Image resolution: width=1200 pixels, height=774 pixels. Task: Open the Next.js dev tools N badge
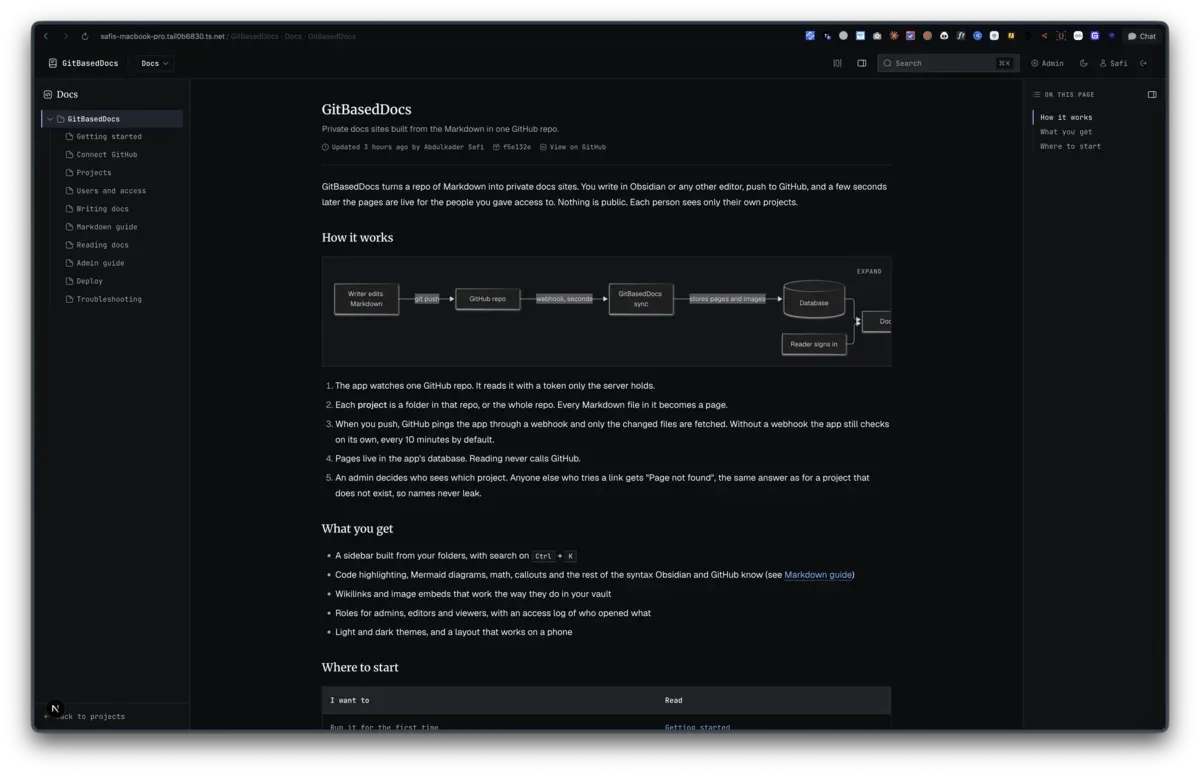tap(55, 708)
